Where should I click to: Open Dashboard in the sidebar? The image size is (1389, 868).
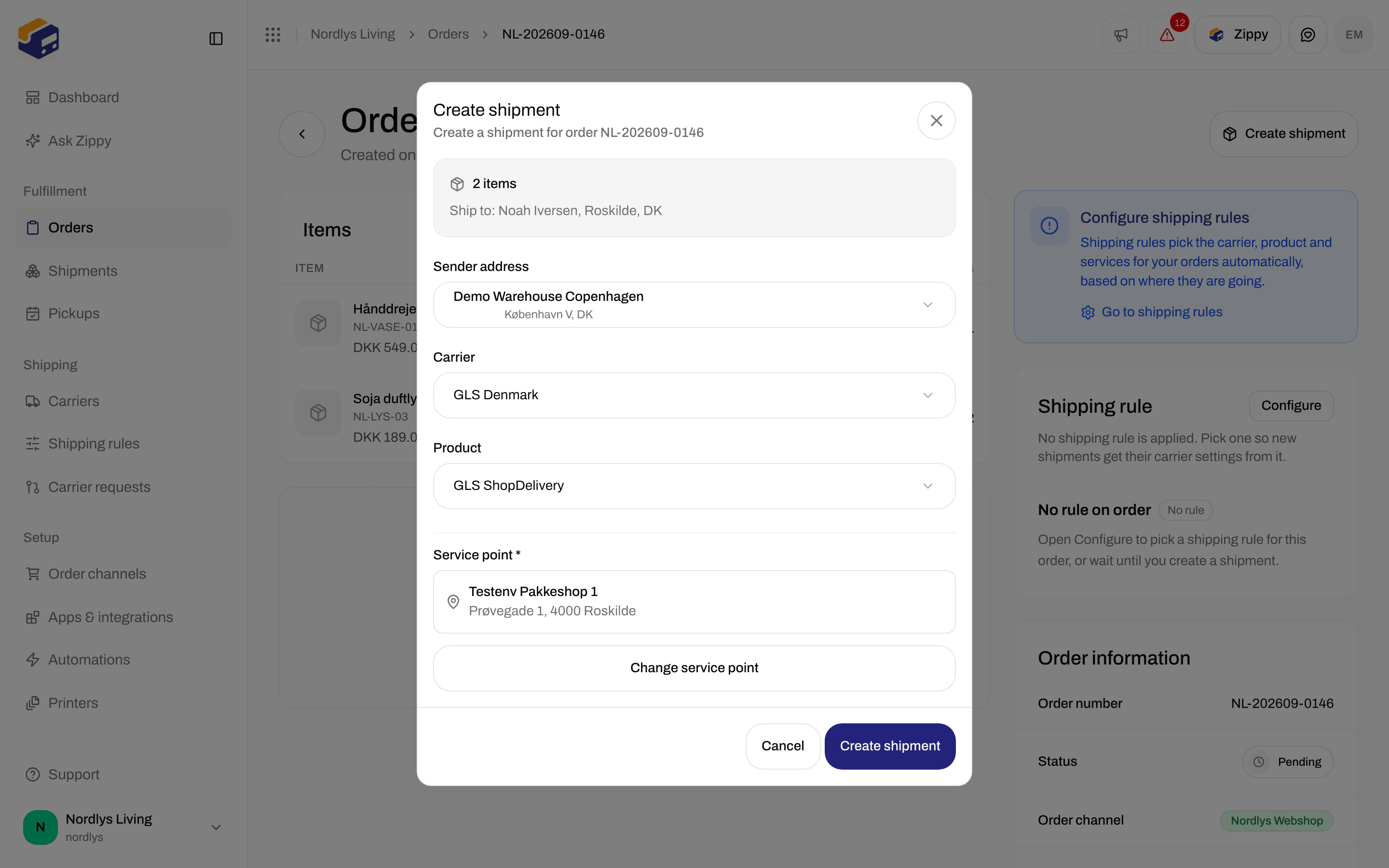click(x=123, y=97)
